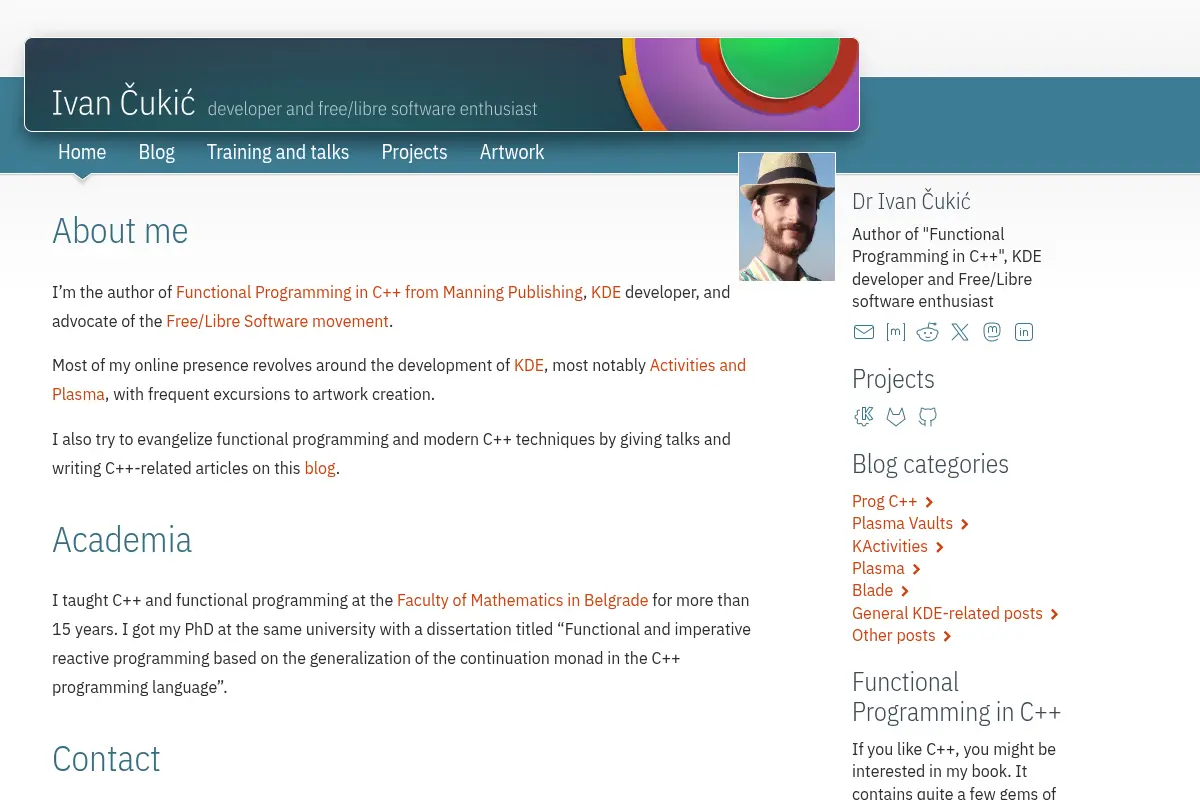Expand the Prog C++ category chevron
The image size is (1200, 800).
click(929, 502)
